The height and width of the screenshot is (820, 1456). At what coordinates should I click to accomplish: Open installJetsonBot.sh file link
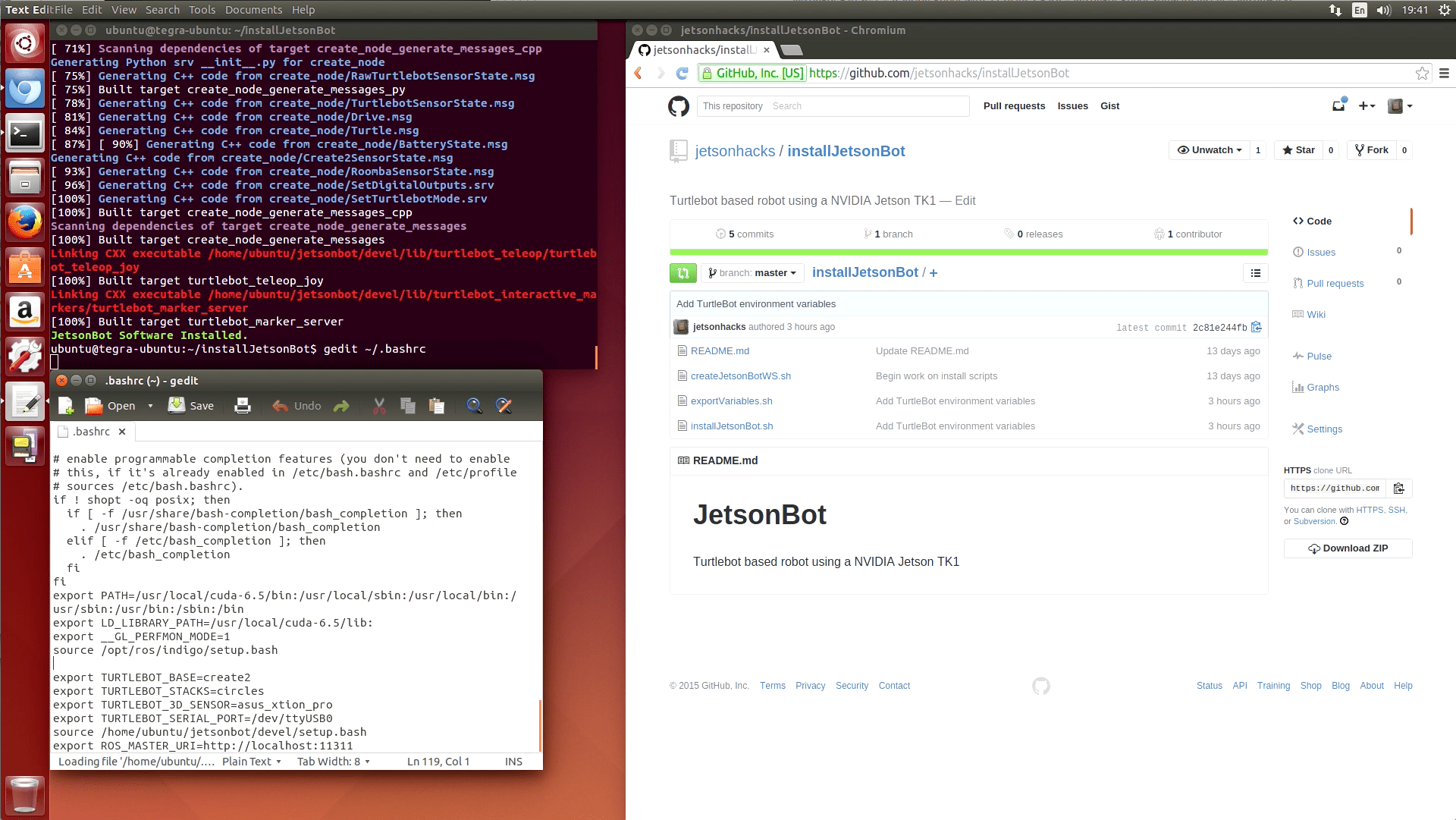(732, 426)
